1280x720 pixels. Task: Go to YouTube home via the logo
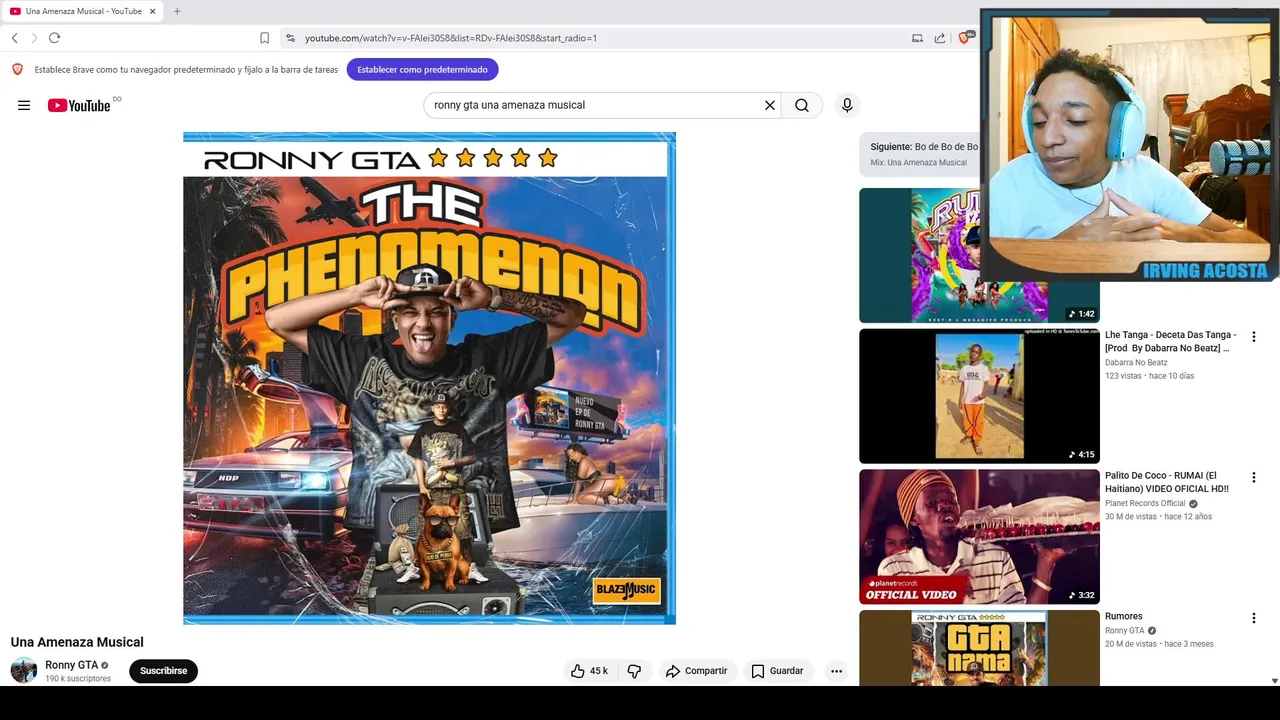[x=79, y=105]
